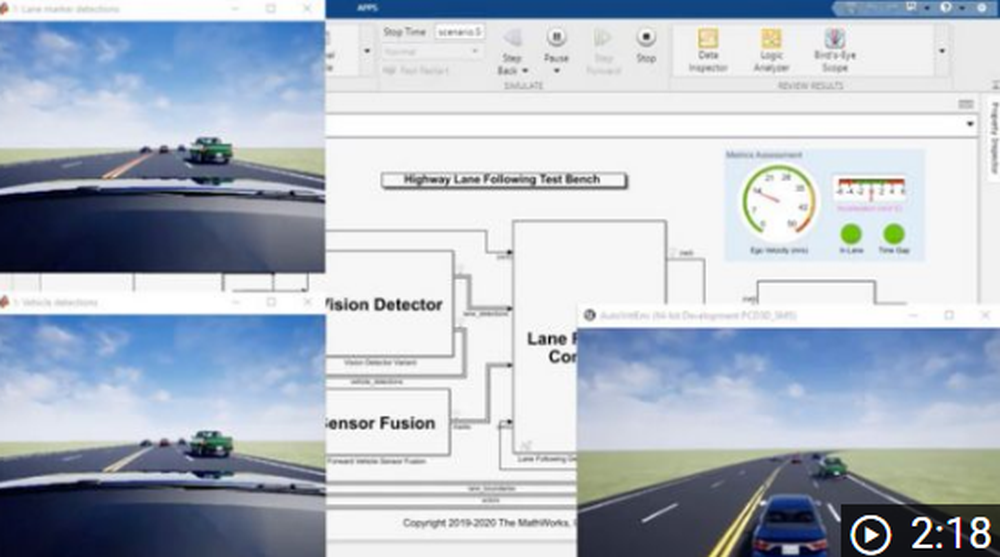The width and height of the screenshot is (1000, 557).
Task: Click the blue car in AutoVrtlEnv window
Action: pyautogui.click(x=791, y=524)
